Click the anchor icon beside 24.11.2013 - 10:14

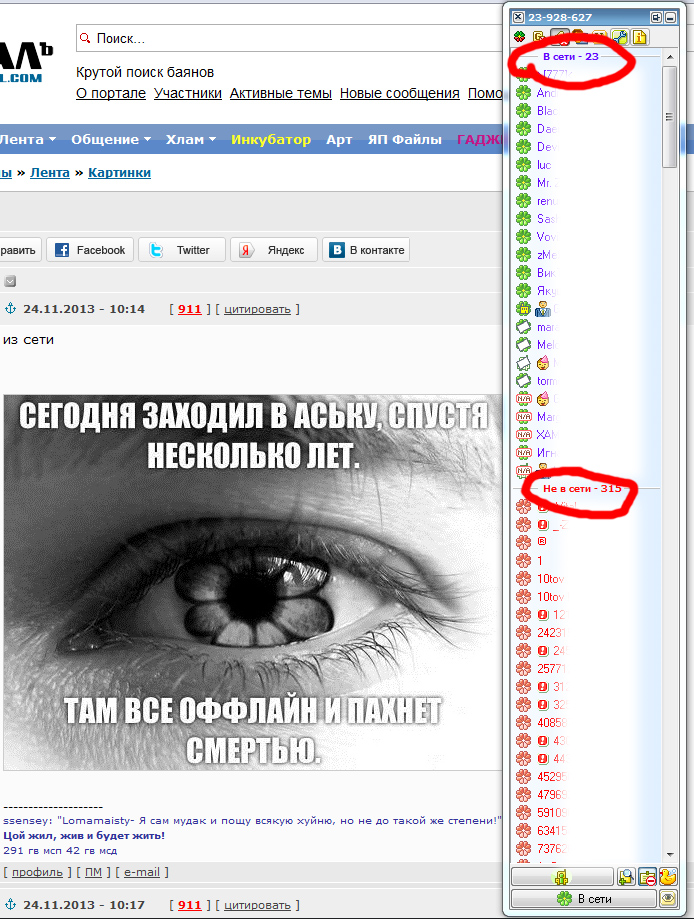pos(11,309)
